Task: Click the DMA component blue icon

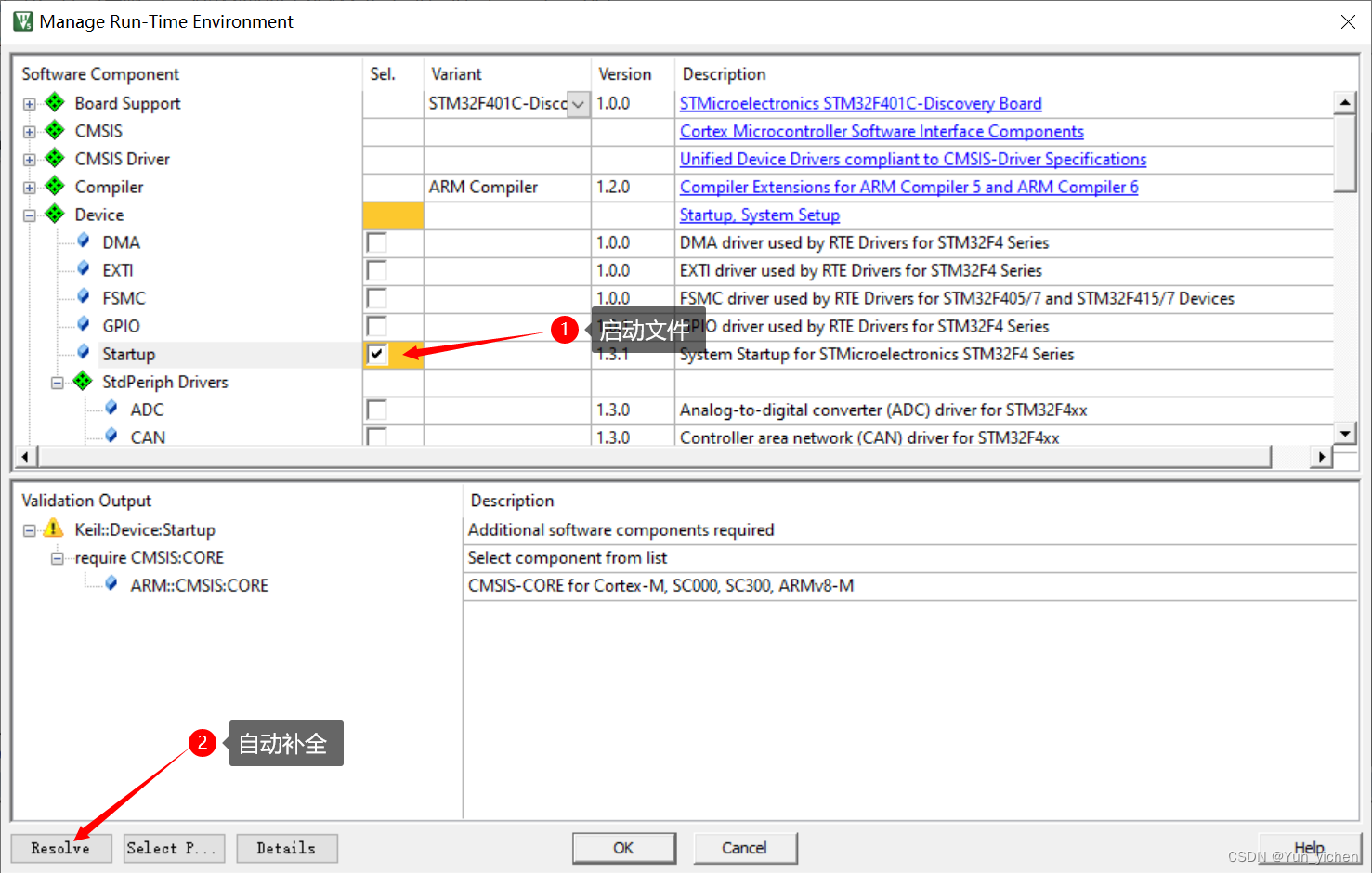Action: tap(84, 241)
